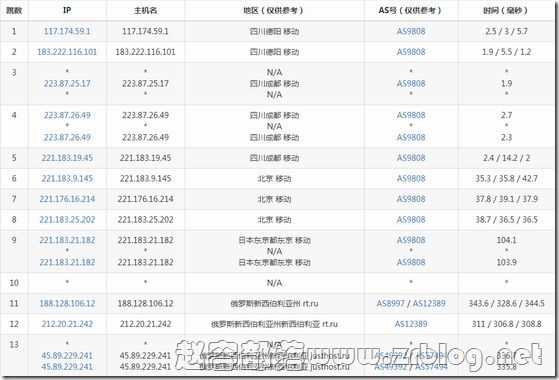Select the hostname 188.128.106.12 in the 主机名 column
The width and height of the screenshot is (559, 380).
pos(145,303)
